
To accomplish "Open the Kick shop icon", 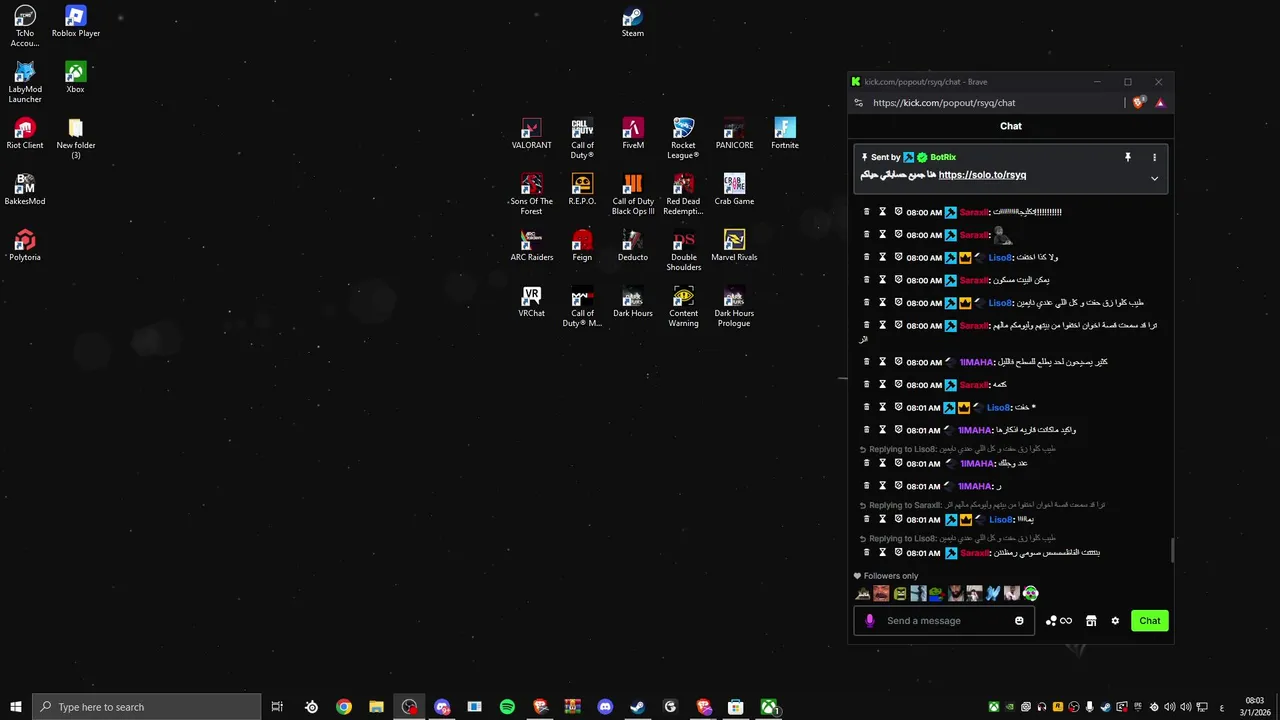I will click(x=1091, y=621).
